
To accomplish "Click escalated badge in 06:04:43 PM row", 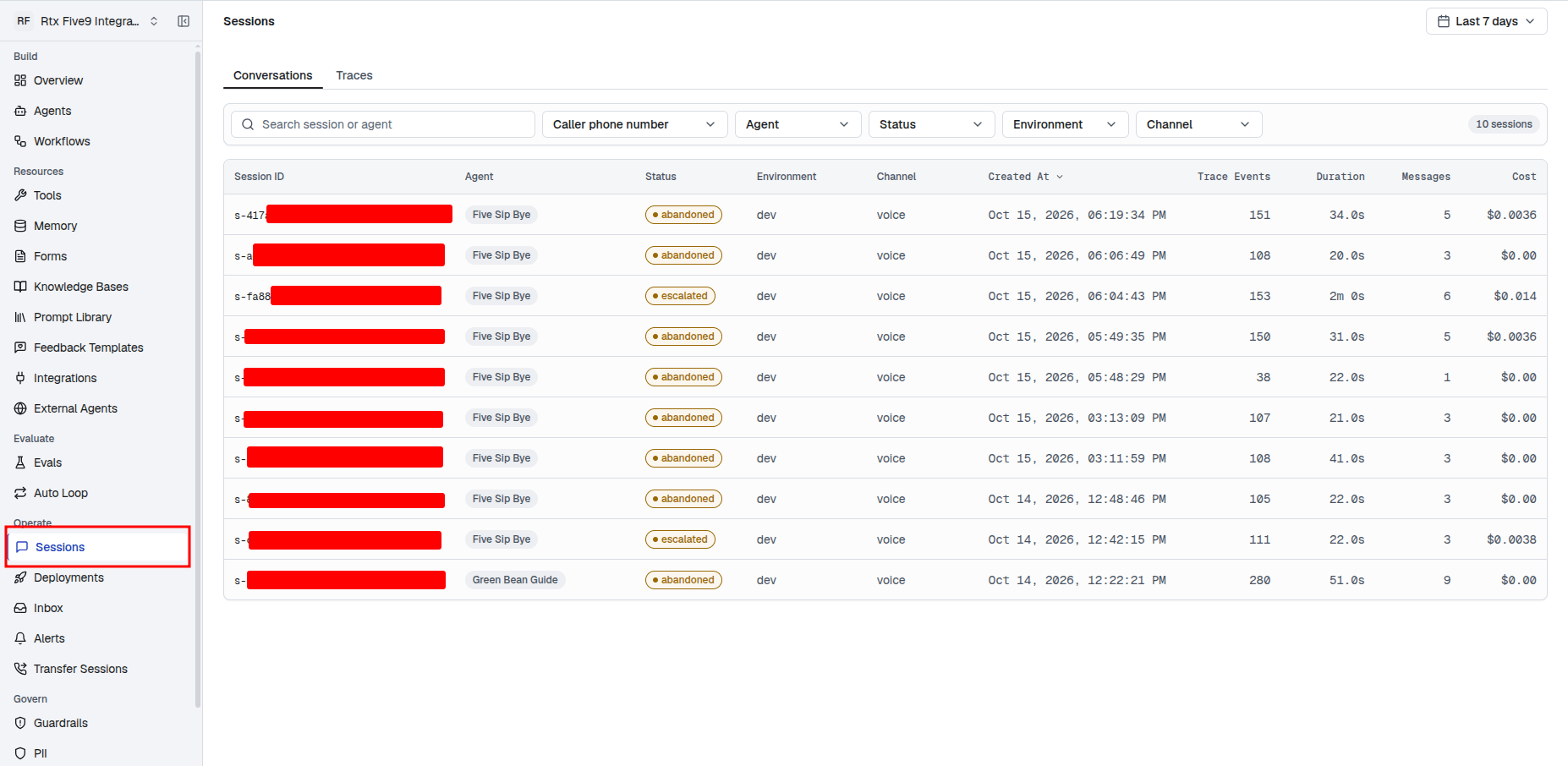I will (680, 296).
